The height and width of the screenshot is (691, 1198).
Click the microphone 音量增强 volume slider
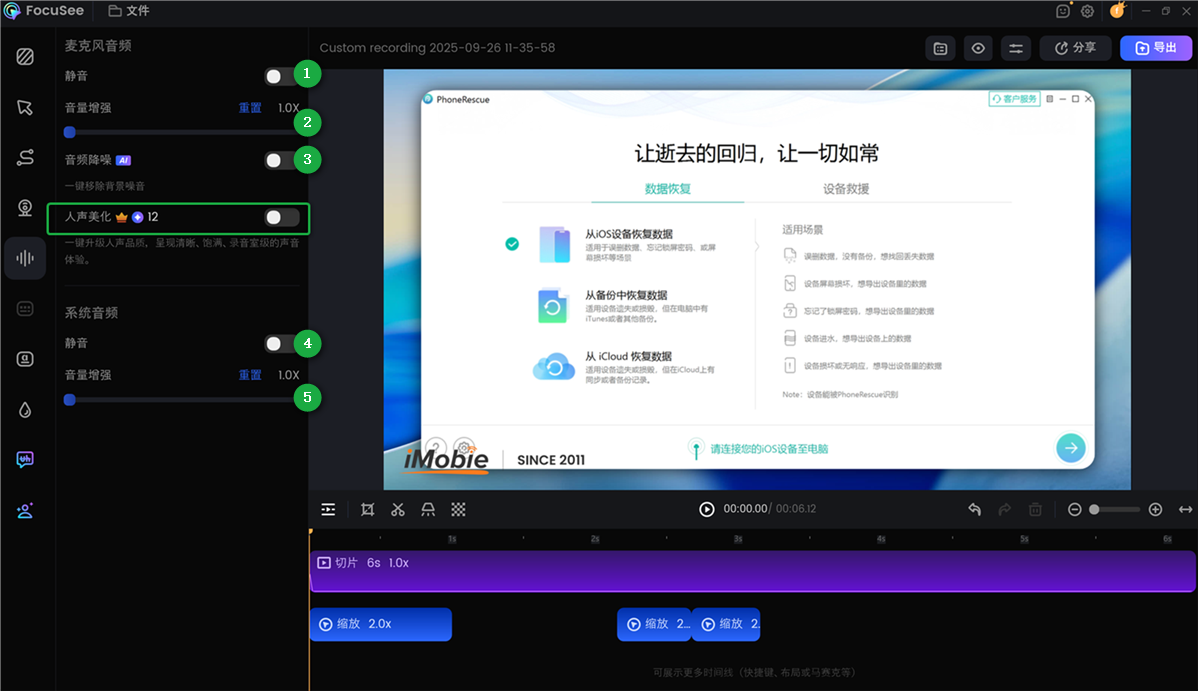pyautogui.click(x=69, y=131)
